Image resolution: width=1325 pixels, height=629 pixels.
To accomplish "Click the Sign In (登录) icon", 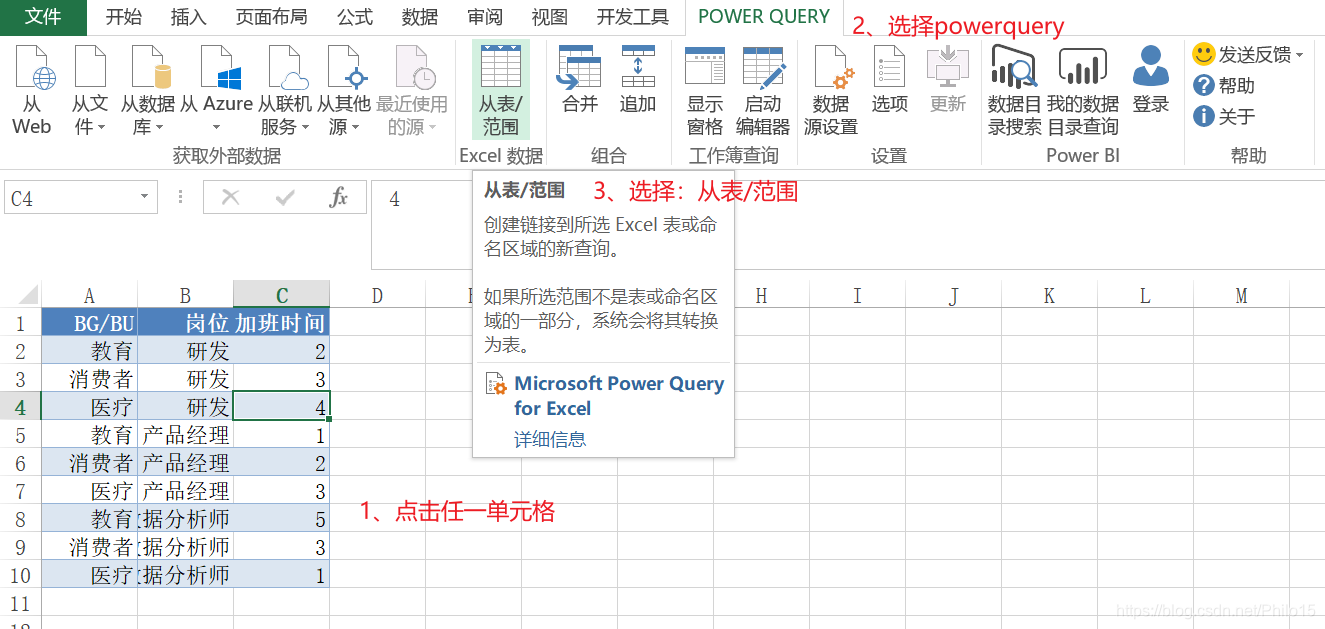I will [x=1151, y=80].
